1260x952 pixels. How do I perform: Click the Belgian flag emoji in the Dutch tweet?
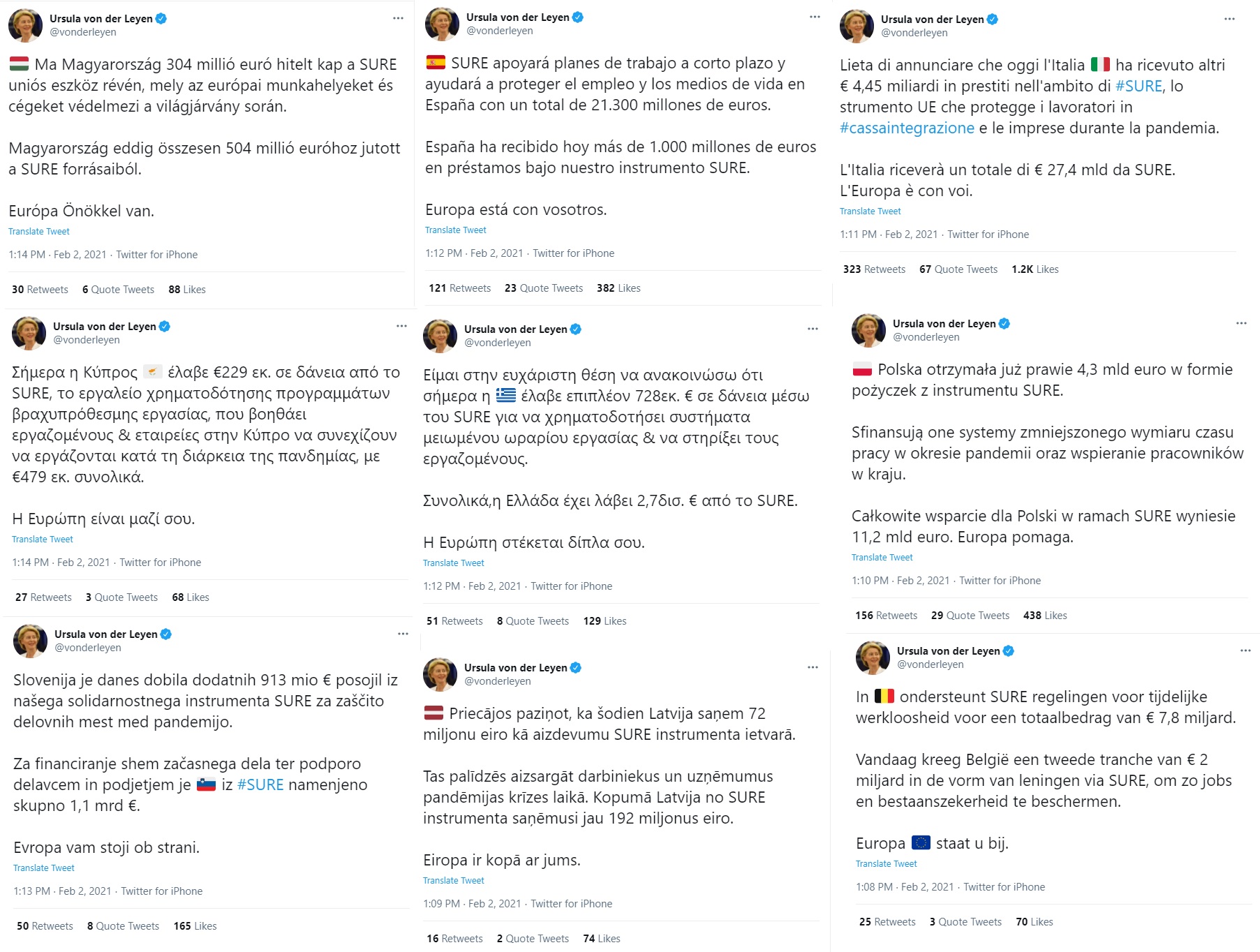pyautogui.click(x=884, y=697)
